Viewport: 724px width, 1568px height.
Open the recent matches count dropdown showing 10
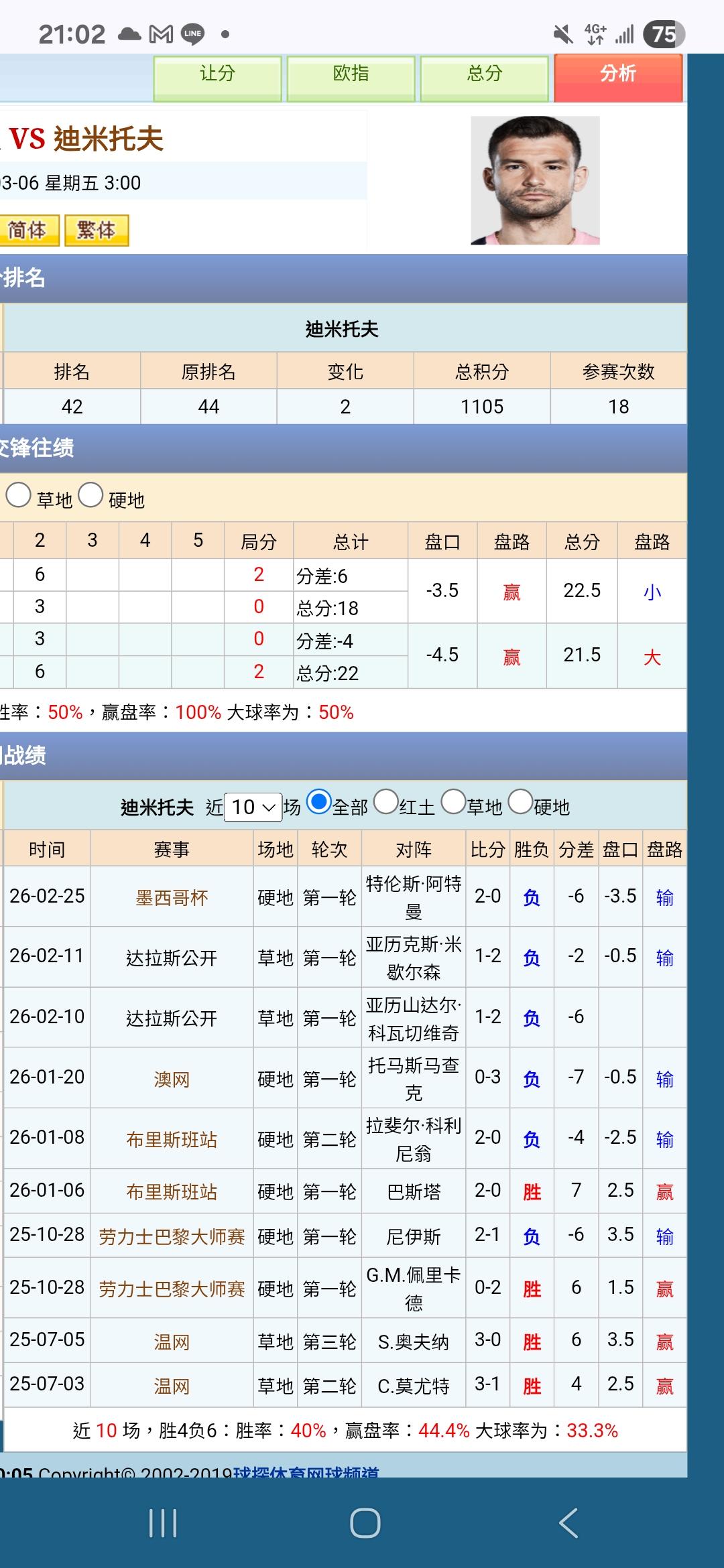point(253,807)
